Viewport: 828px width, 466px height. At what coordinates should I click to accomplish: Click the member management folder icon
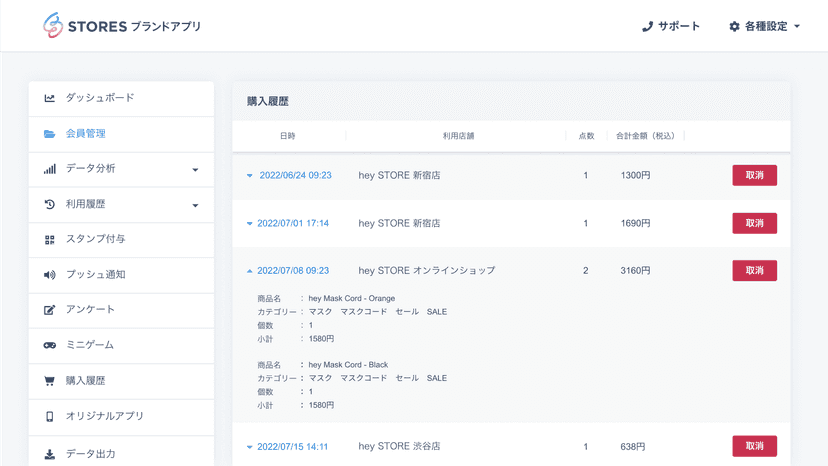tap(50, 134)
